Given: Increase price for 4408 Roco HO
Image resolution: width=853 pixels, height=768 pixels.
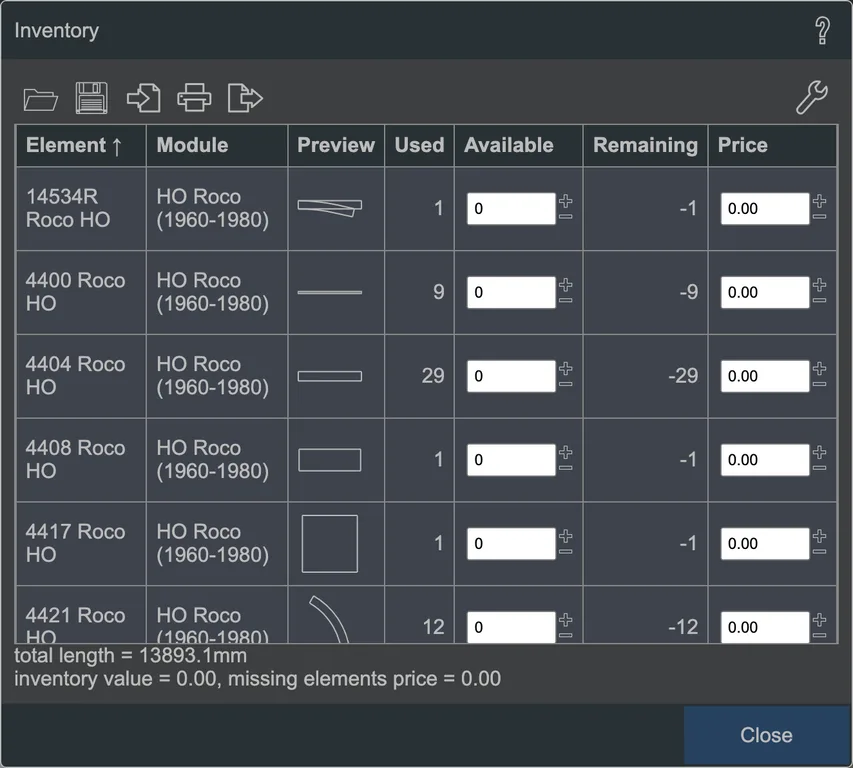Looking at the screenshot, I should (820, 452).
